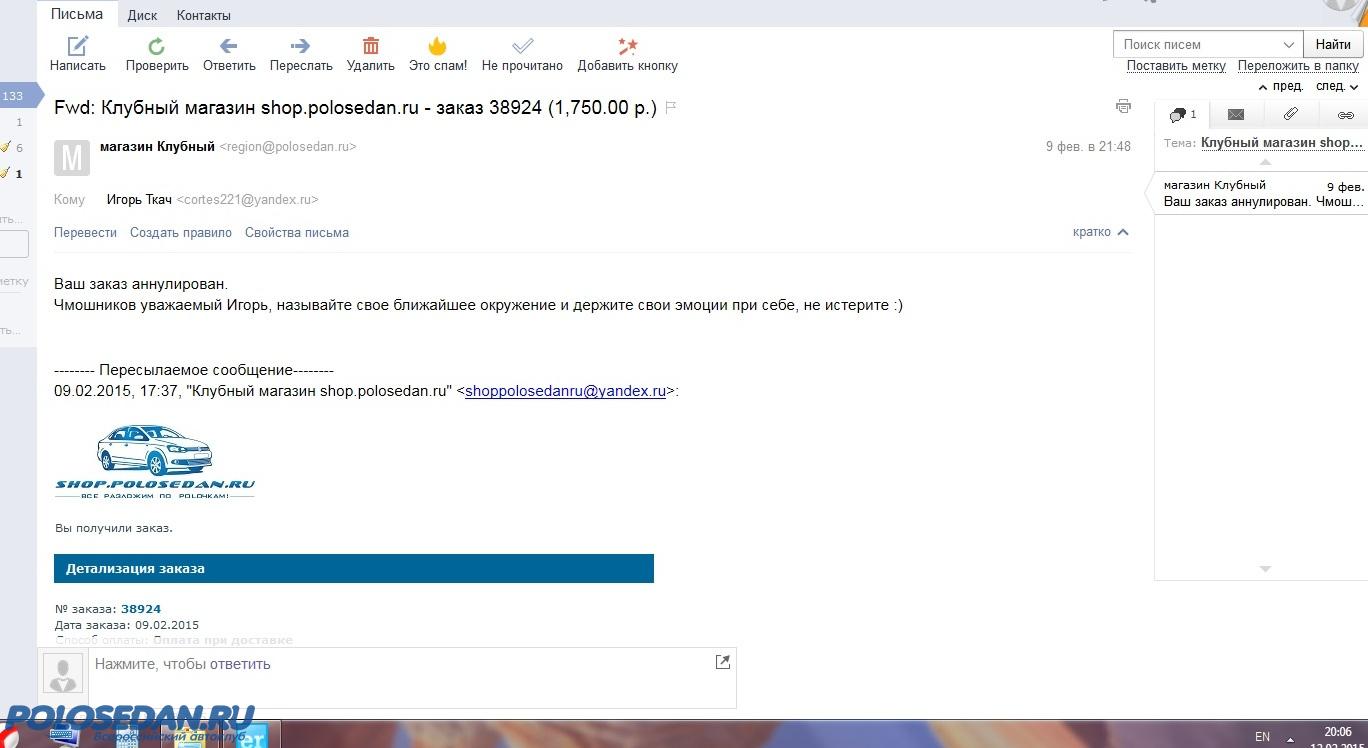Mark message as spam with Это спам!
This screenshot has height=748, width=1368.
tap(437, 46)
